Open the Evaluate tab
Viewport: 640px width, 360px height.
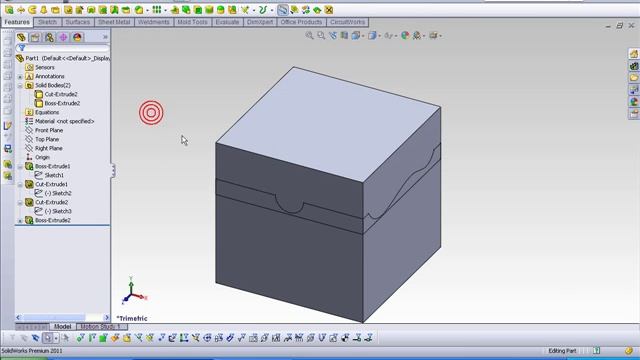[x=227, y=22]
